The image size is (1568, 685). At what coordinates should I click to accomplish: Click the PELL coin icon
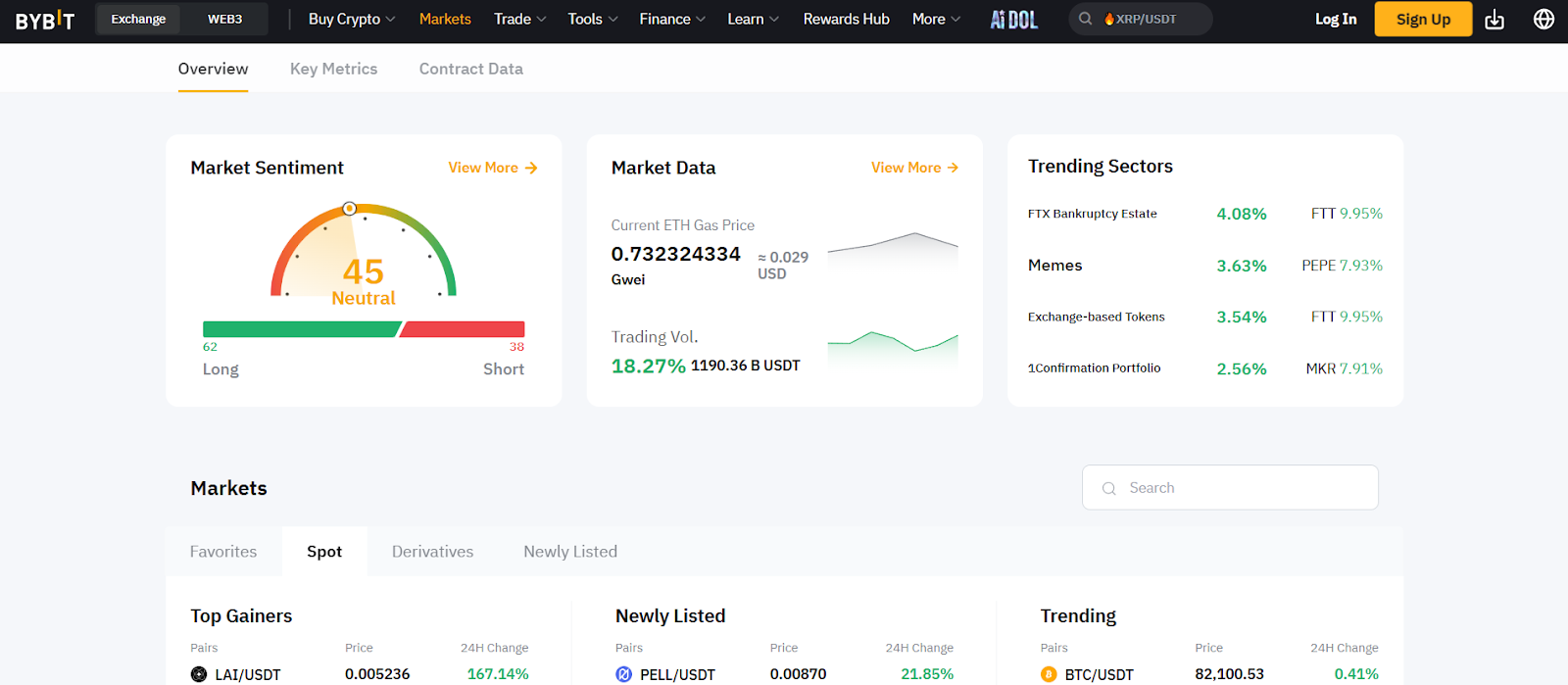click(624, 674)
